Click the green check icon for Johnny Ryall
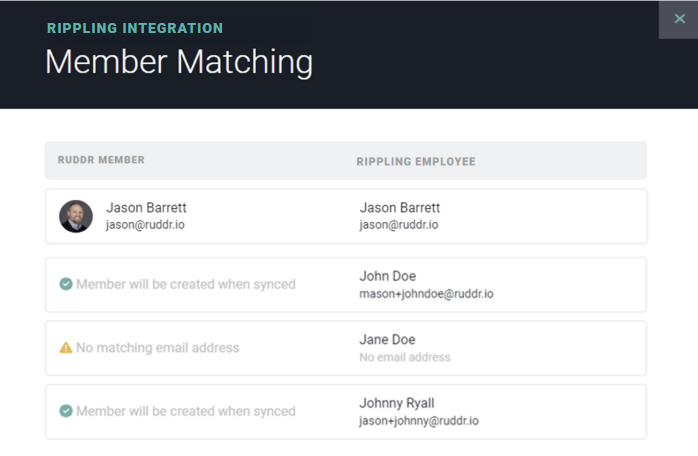This screenshot has height=456, width=698. (x=66, y=411)
